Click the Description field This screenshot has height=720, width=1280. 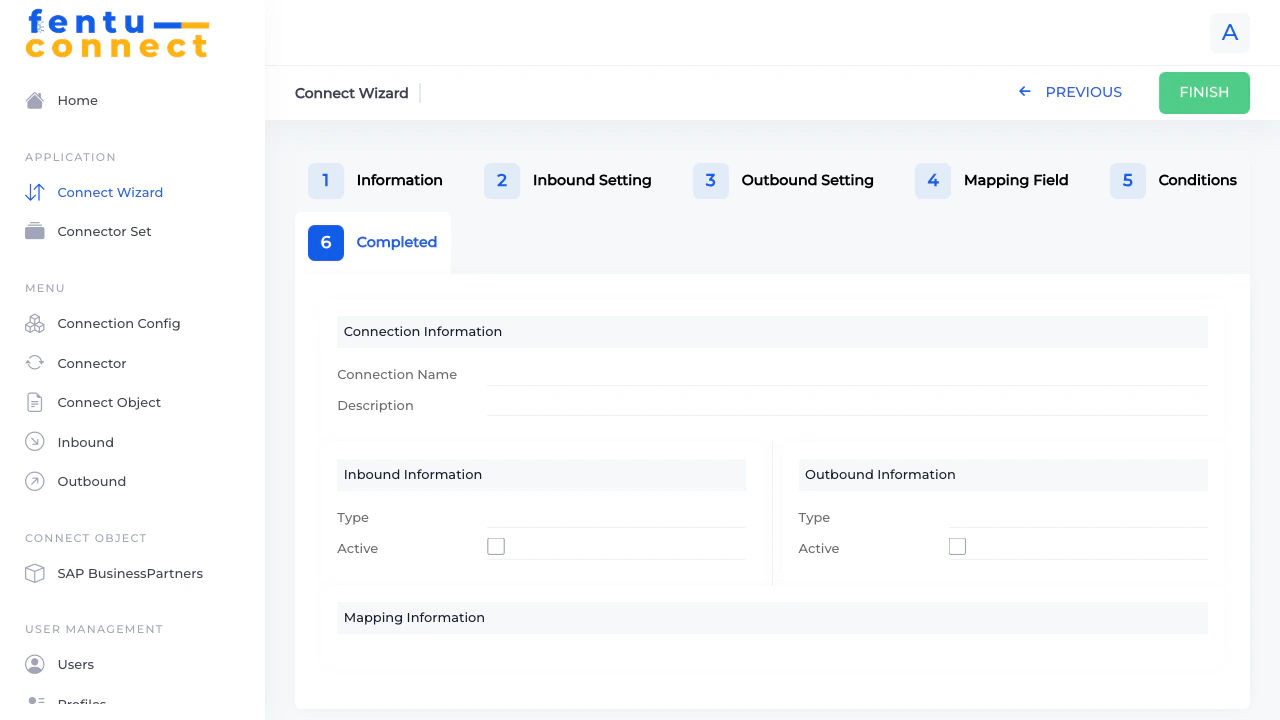pyautogui.click(x=848, y=405)
